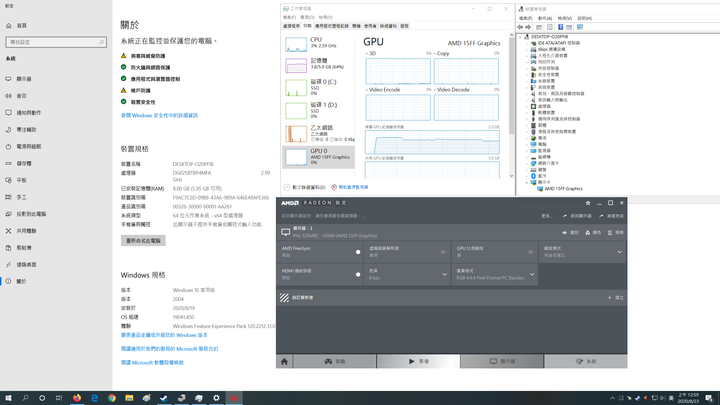Click fewer details chevron in Task Manager
The image size is (720, 405).
(287, 187)
